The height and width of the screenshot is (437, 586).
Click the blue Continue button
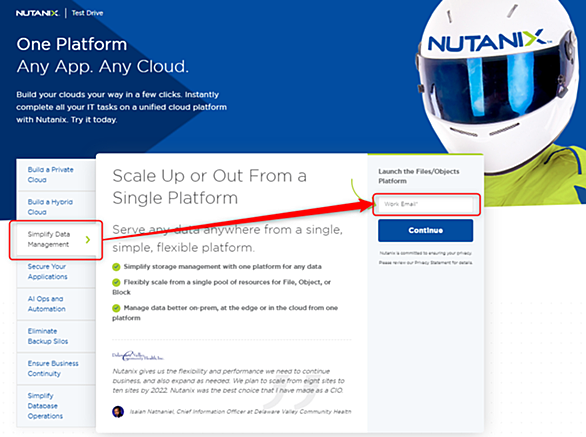point(426,230)
